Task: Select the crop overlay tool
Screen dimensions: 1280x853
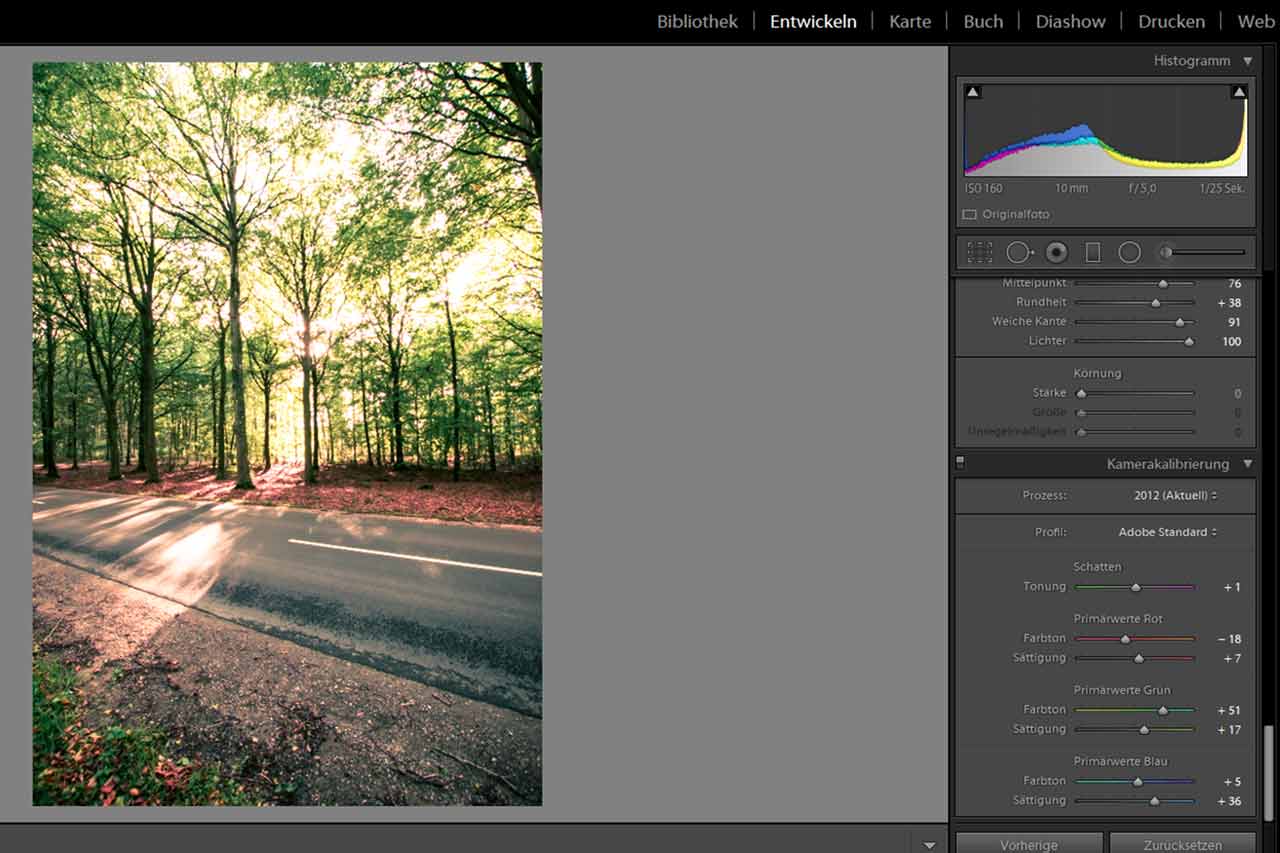Action: pos(980,253)
